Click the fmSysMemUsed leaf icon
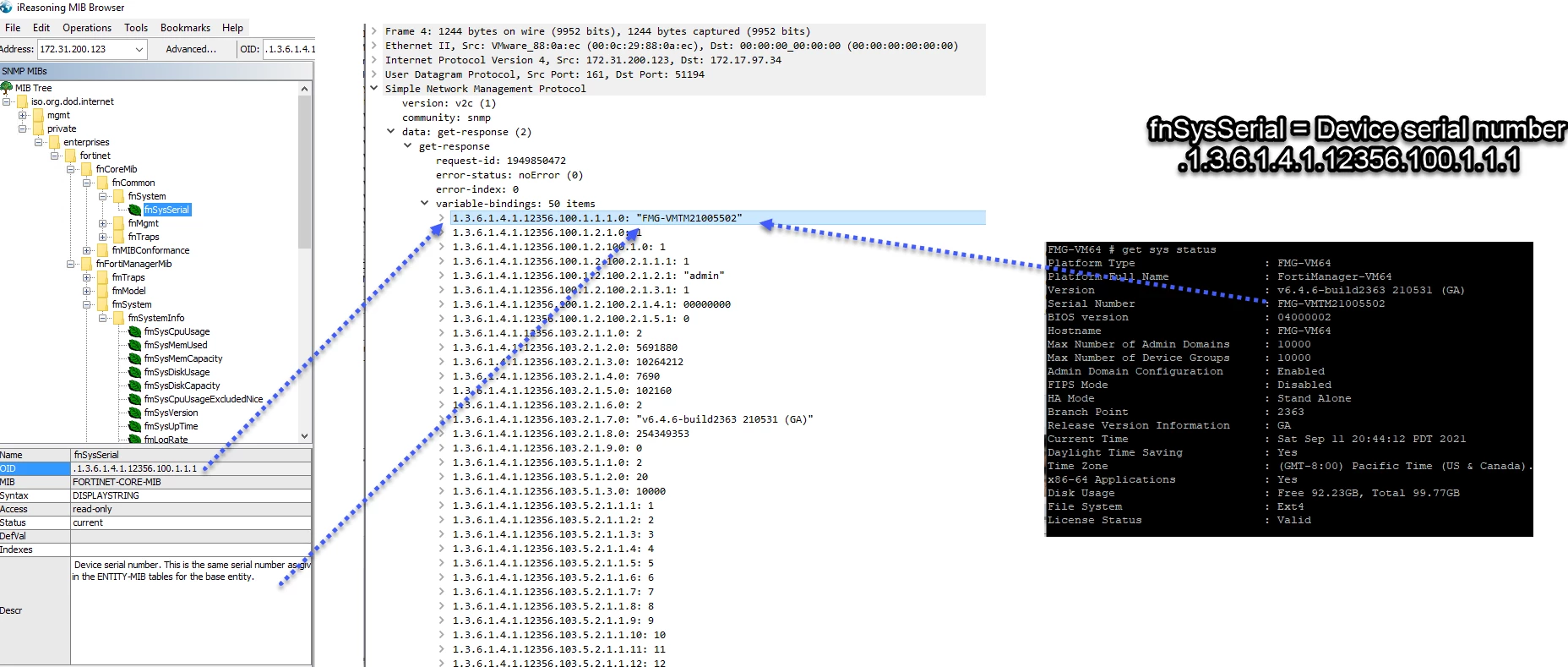This screenshot has height=667, width=1568. [134, 345]
